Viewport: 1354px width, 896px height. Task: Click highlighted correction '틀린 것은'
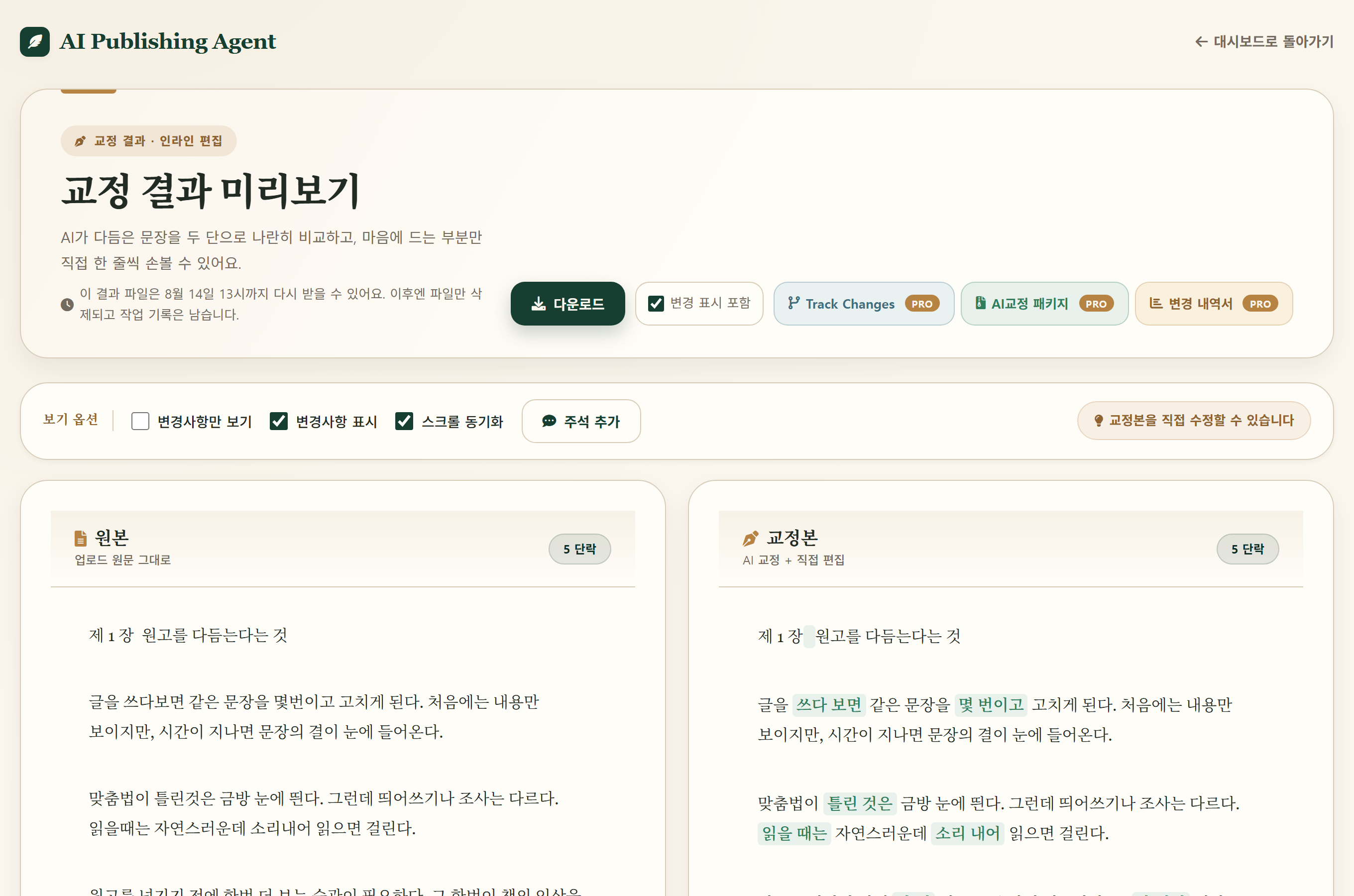[860, 803]
